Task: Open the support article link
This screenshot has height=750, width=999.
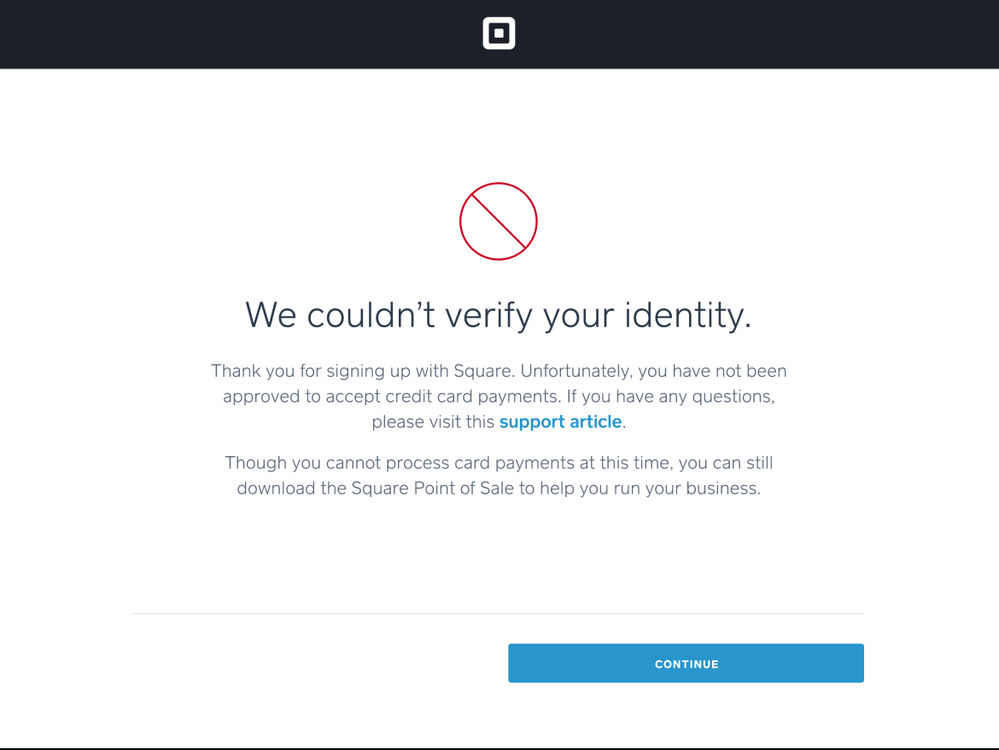Action: pyautogui.click(x=560, y=422)
